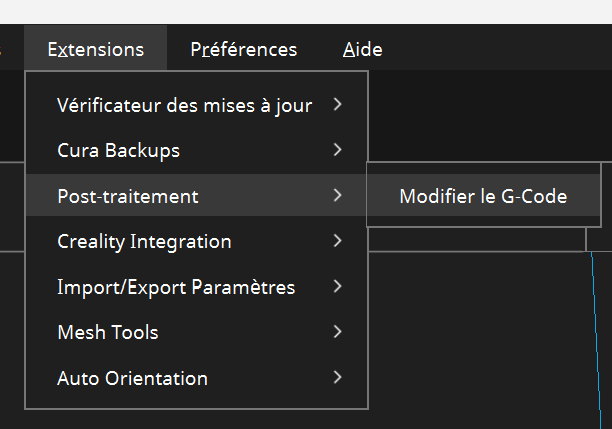The height and width of the screenshot is (429, 612).
Task: Expand the Creality Integration submenu arrow
Action: pyautogui.click(x=339, y=241)
